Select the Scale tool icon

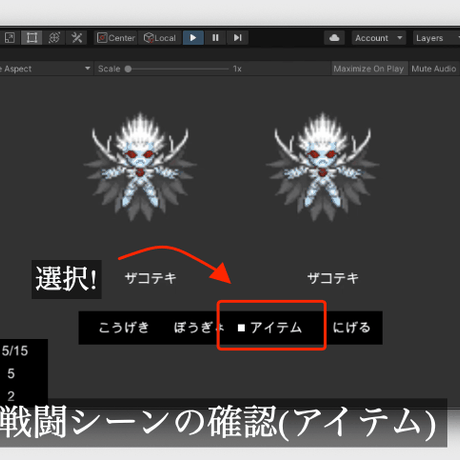[9, 38]
